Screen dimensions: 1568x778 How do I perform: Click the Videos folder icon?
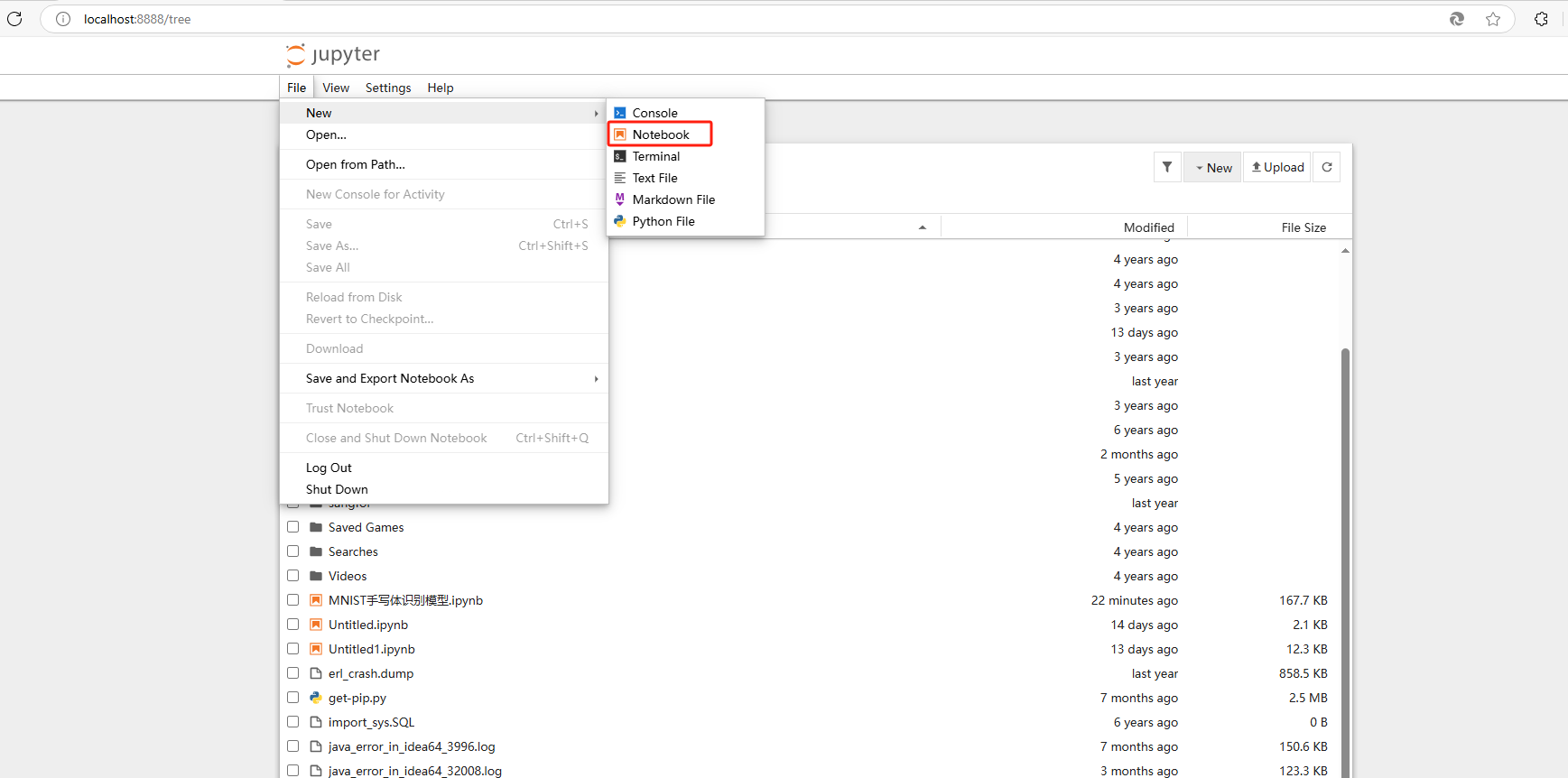click(316, 576)
